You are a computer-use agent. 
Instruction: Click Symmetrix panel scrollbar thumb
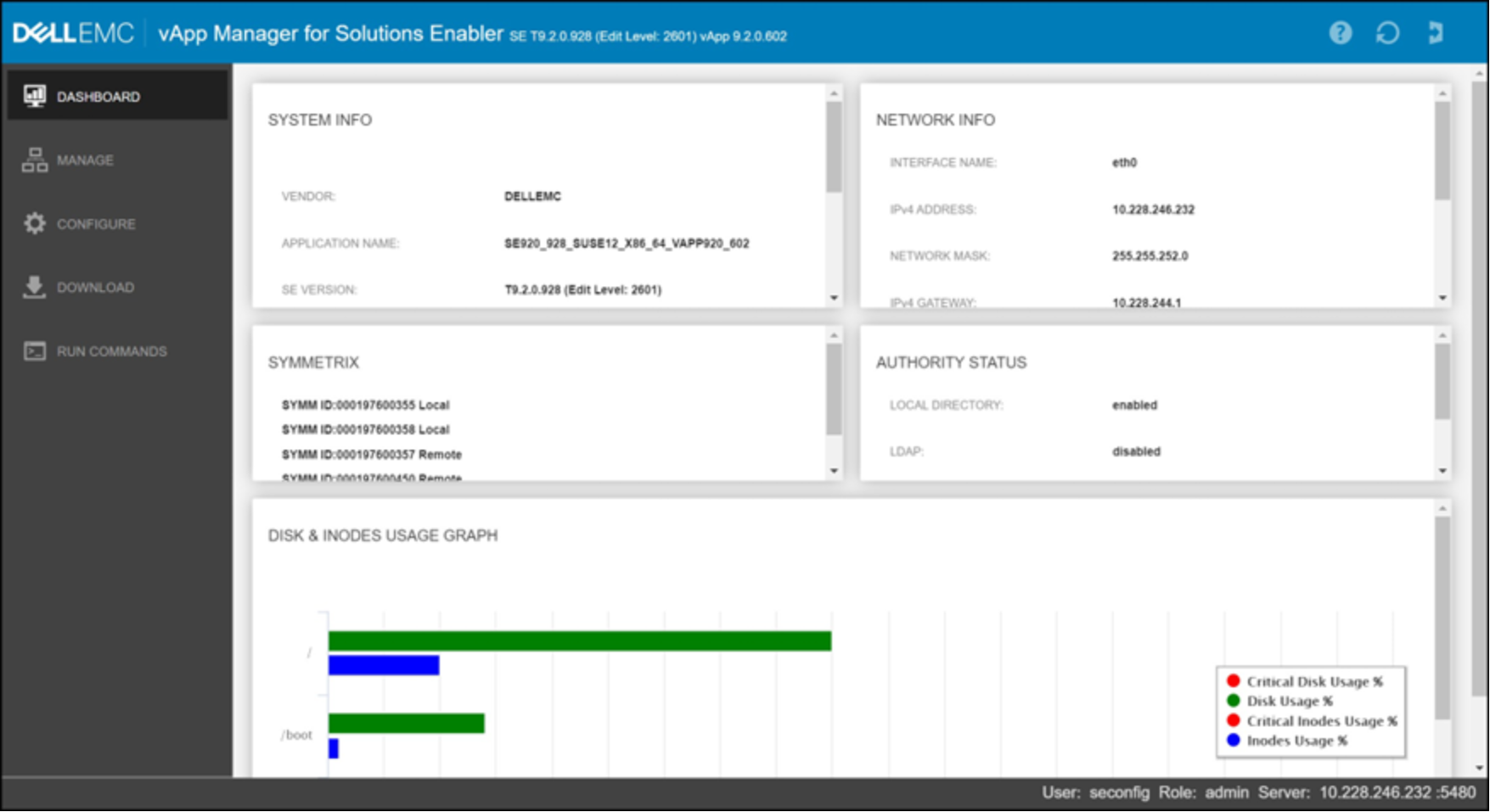pyautogui.click(x=834, y=389)
